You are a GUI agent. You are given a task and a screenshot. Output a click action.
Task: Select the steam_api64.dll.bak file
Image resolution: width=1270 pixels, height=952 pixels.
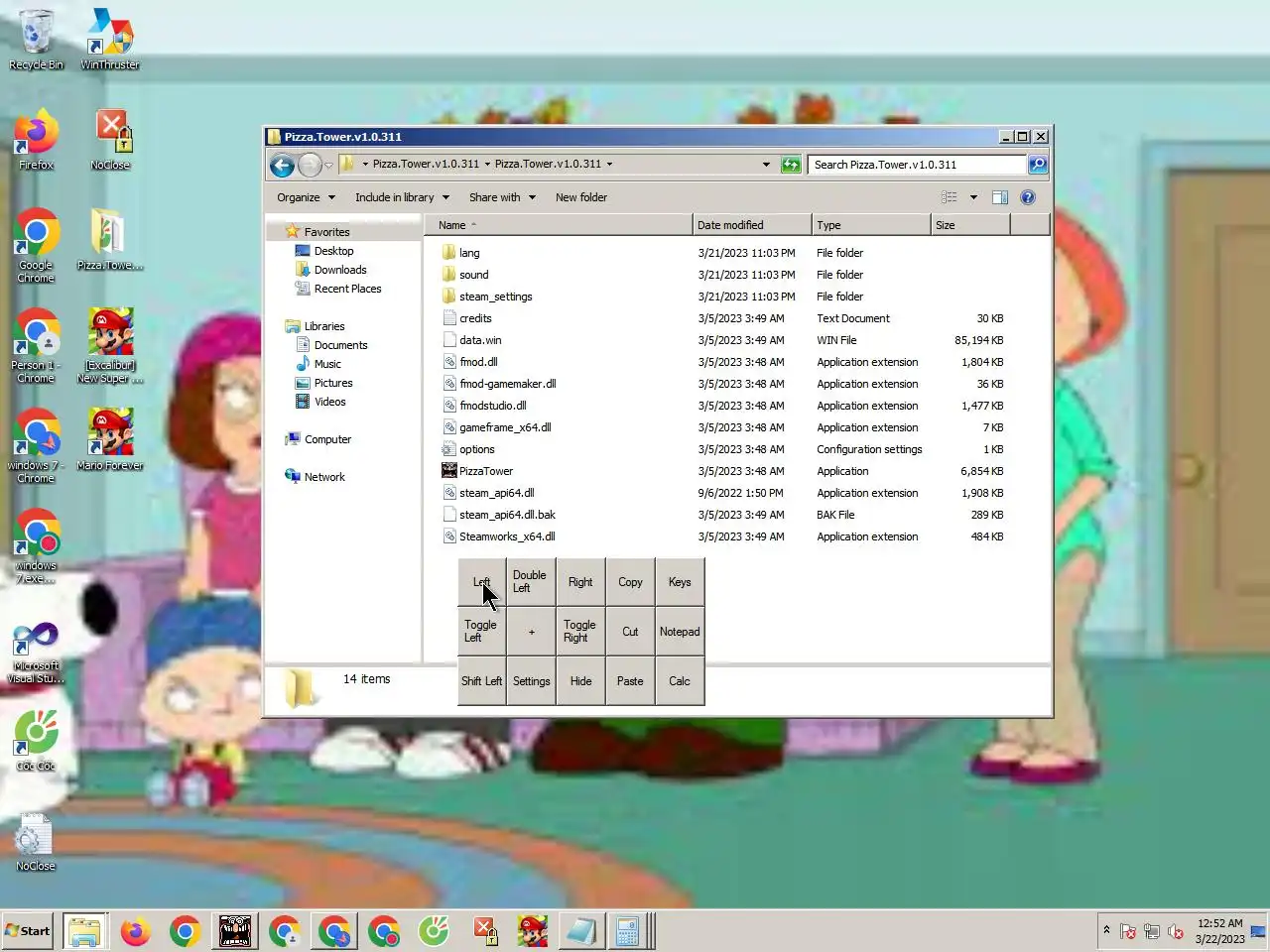point(507,515)
